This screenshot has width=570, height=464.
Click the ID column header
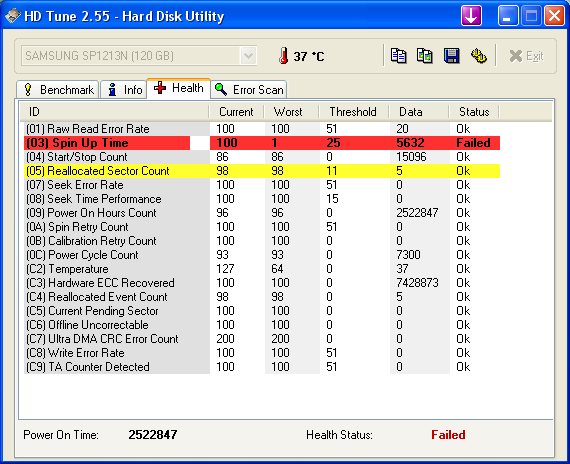115,112
